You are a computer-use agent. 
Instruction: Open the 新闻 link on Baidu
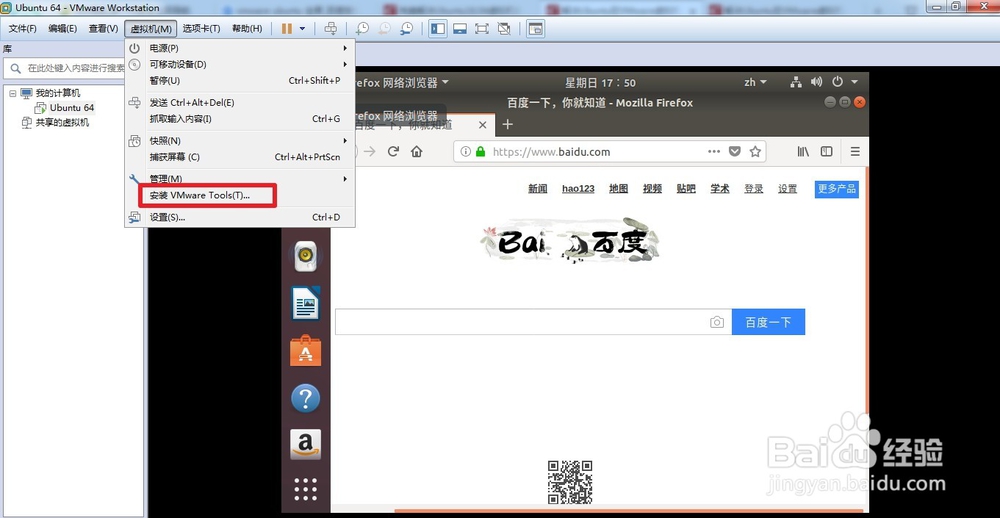click(538, 189)
